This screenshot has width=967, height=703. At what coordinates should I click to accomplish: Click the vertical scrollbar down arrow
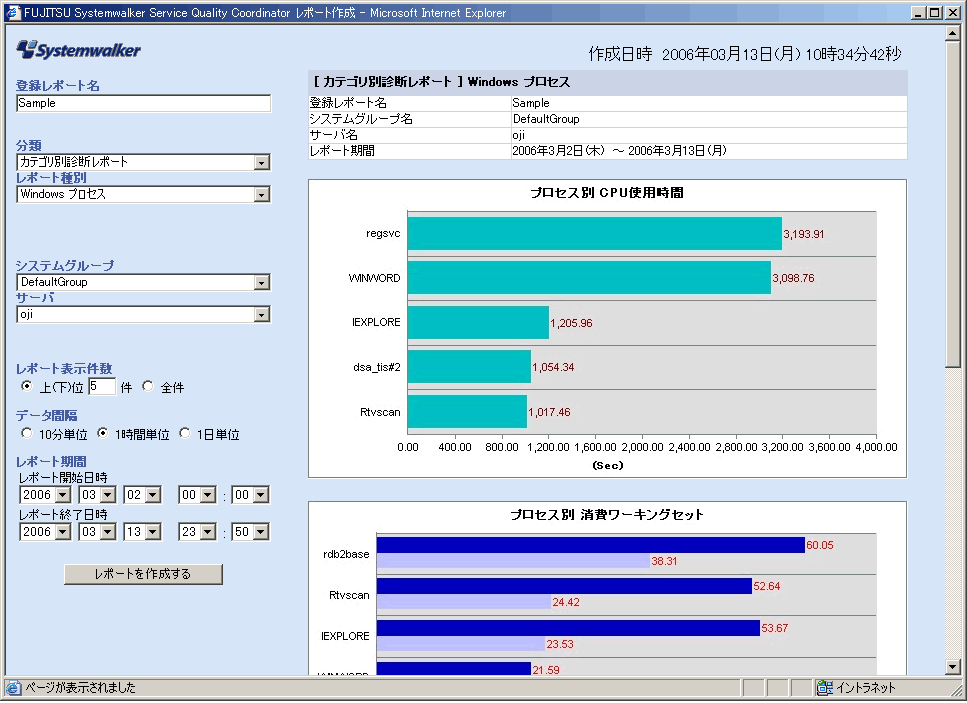[953, 667]
